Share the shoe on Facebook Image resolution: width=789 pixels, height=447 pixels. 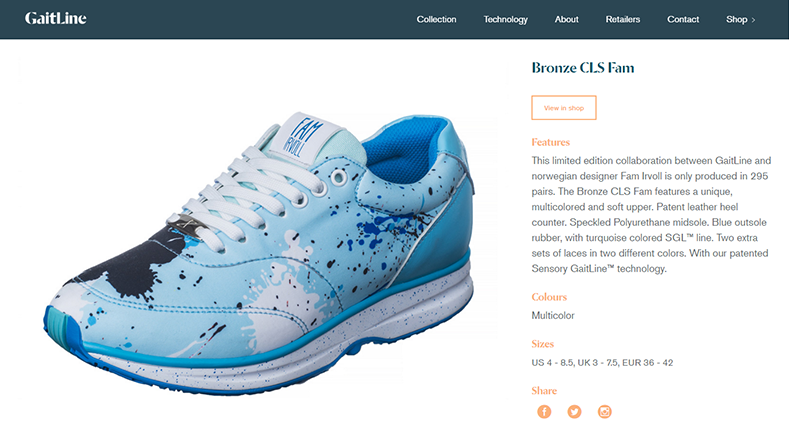(544, 412)
